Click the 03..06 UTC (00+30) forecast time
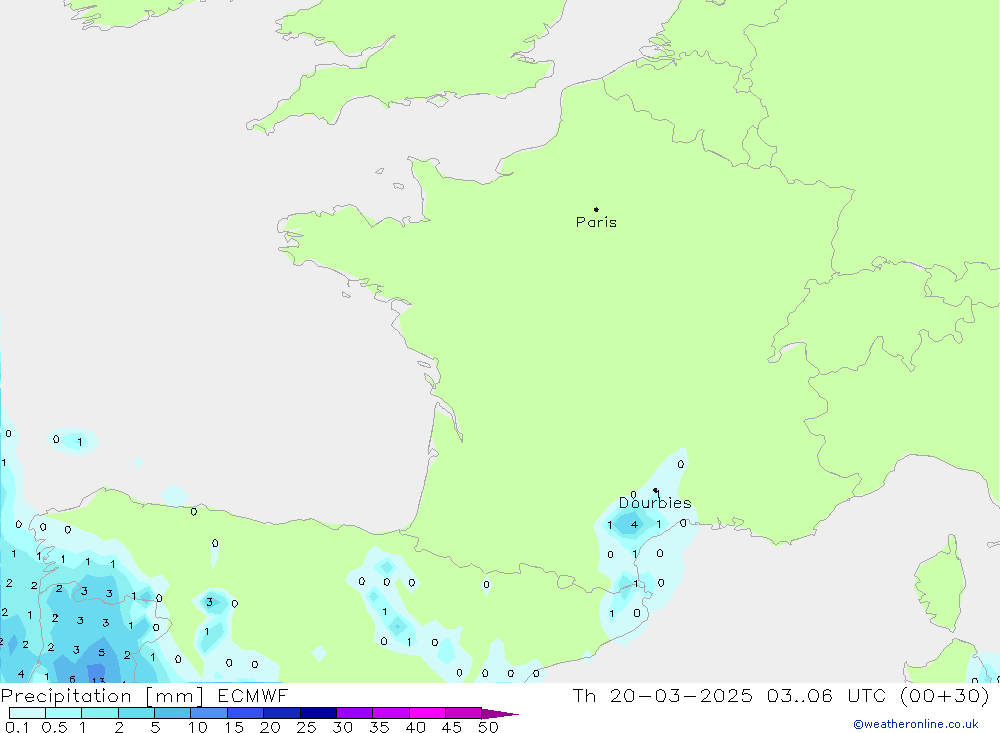 pyautogui.click(x=878, y=695)
